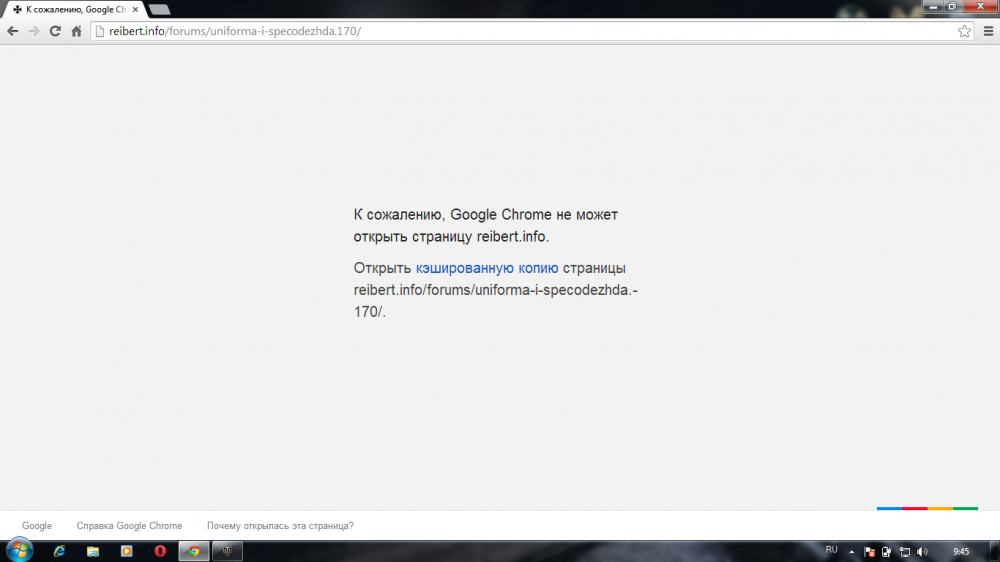Open the "кэшированную копию" link
Screen dimensions: 1000x562
click(x=487, y=268)
